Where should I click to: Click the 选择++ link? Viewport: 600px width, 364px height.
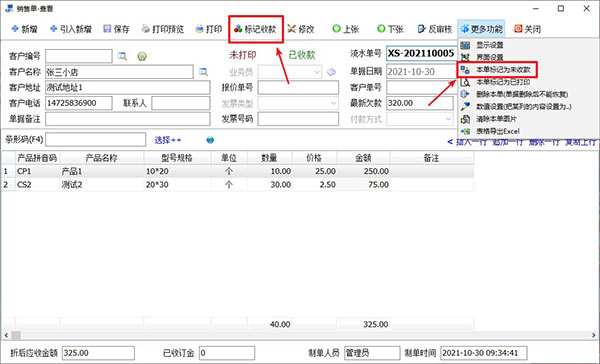point(168,140)
